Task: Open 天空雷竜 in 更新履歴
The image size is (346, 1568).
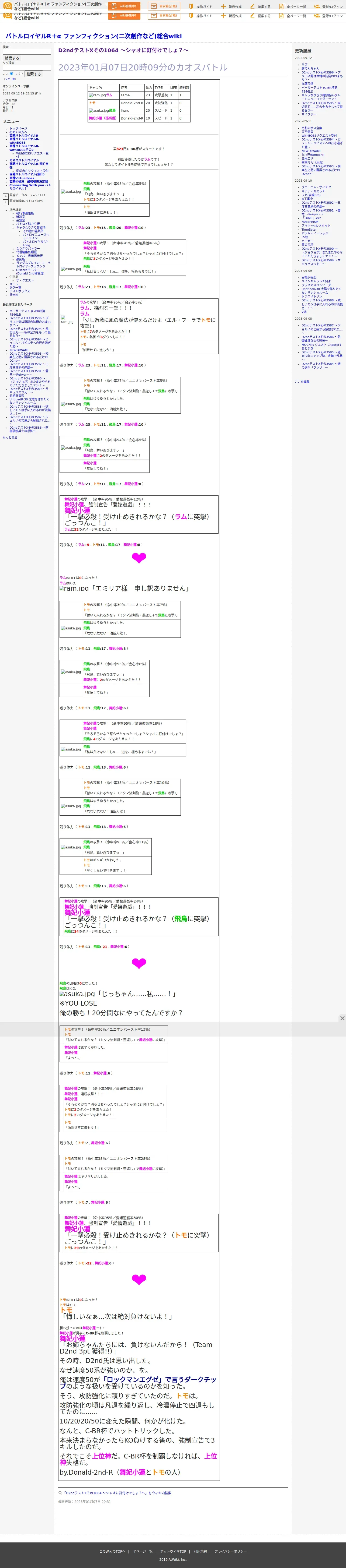Action: tap(308, 132)
